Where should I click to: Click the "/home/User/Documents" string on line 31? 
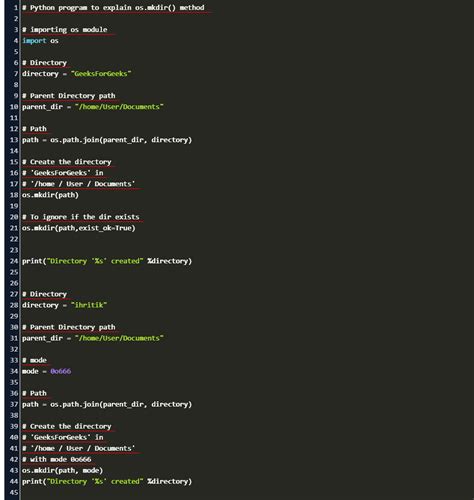(x=119, y=338)
